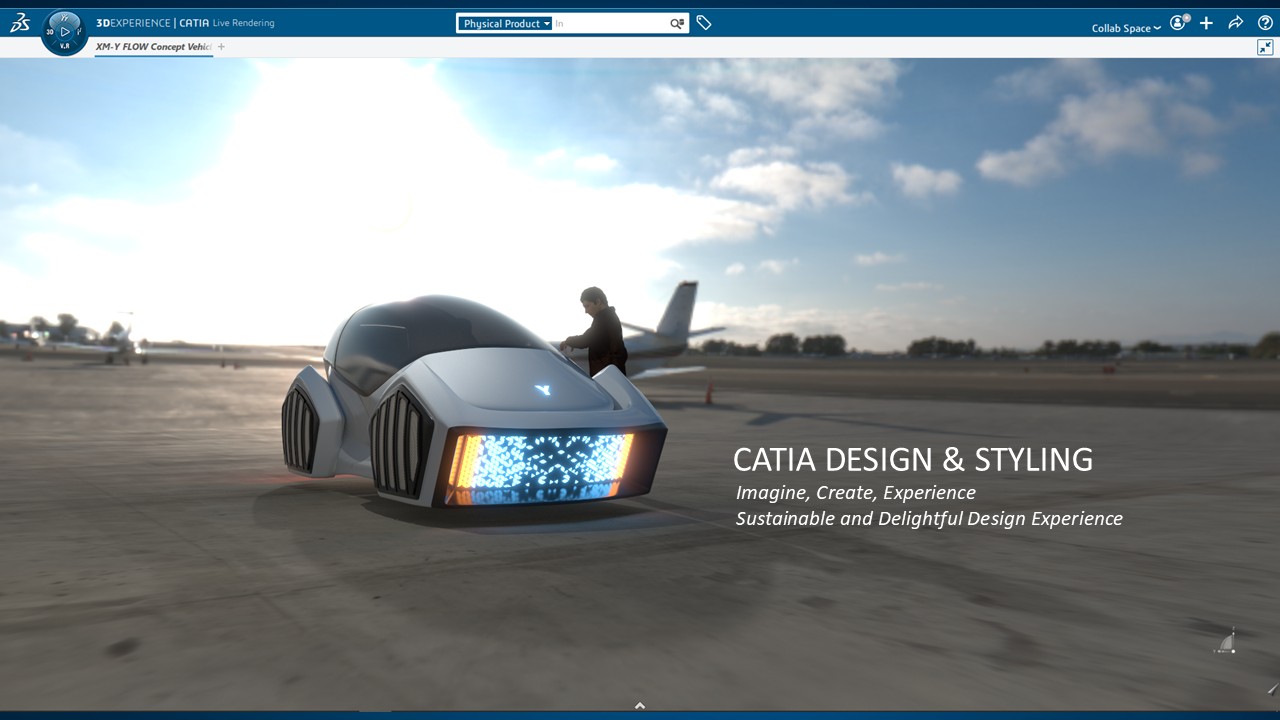Screen dimensions: 1280x720
Task: Expand the bottom action bar chevron
Action: (640, 706)
